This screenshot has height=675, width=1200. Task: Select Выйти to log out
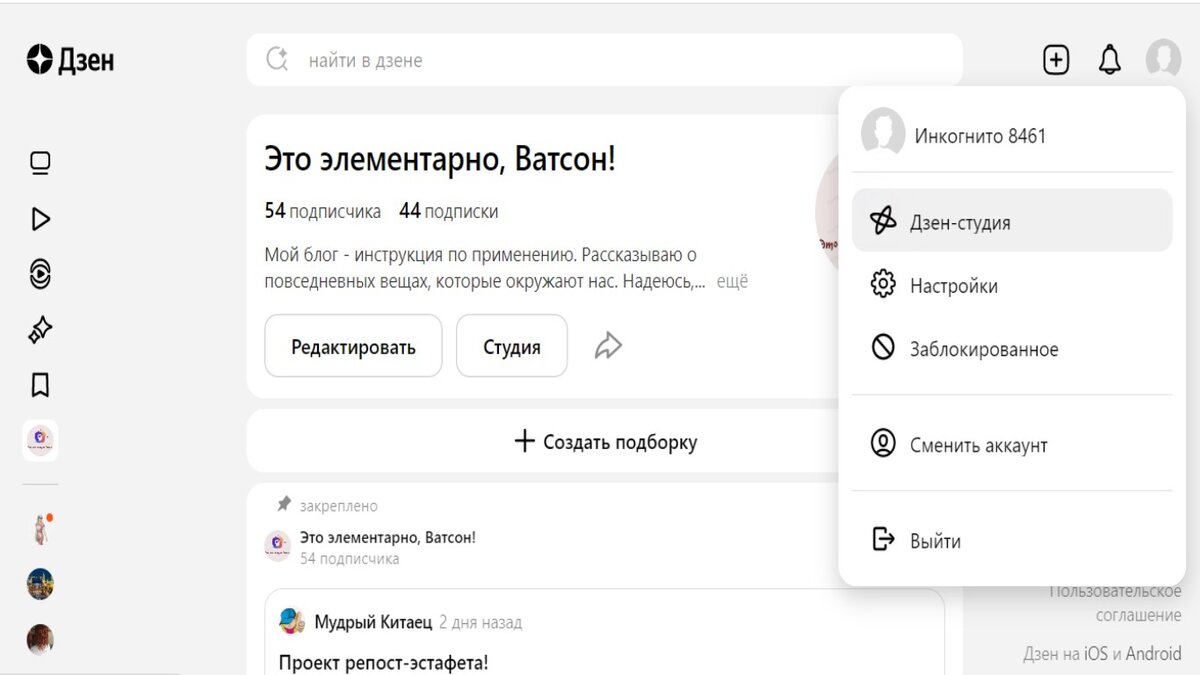coord(1011,541)
